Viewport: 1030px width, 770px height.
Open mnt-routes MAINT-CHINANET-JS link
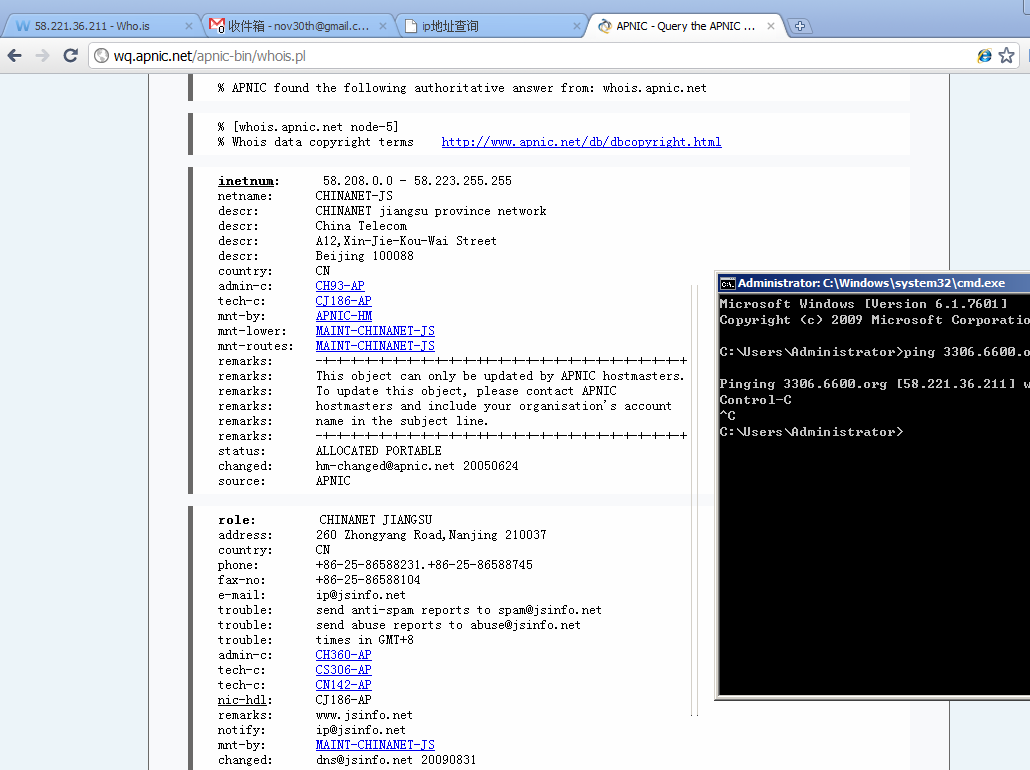tap(375, 346)
